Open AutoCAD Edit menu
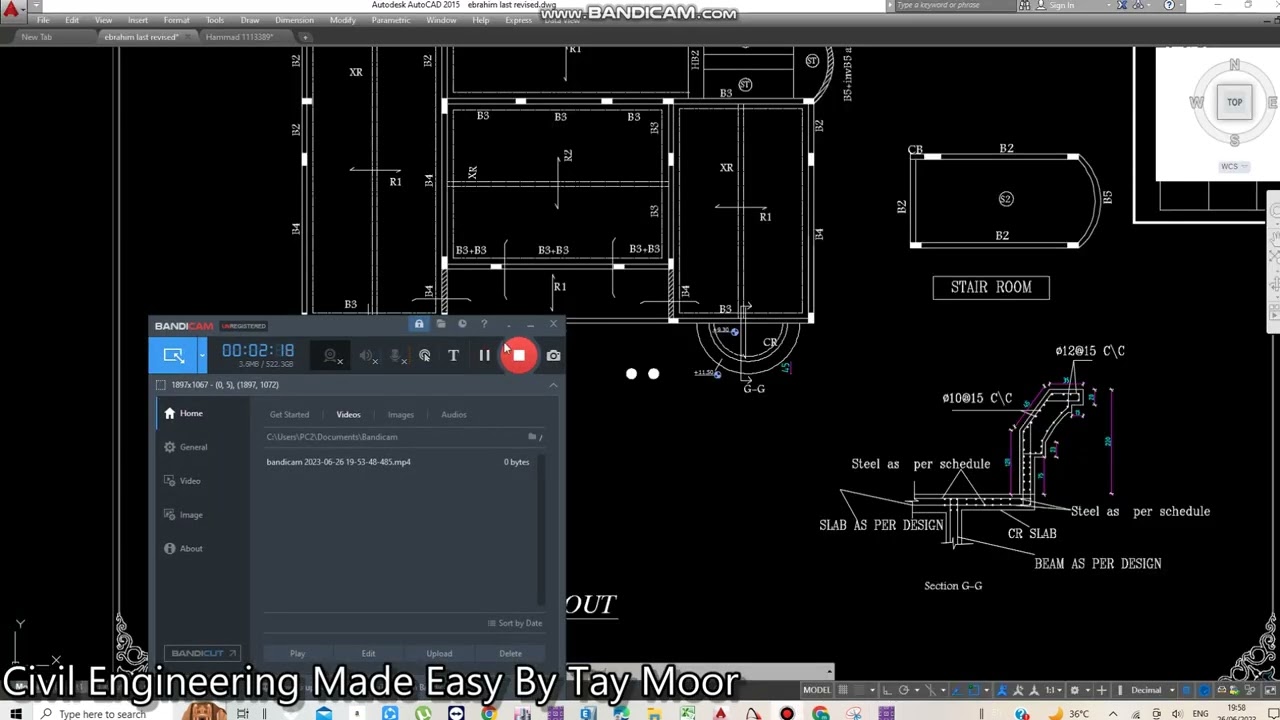Image resolution: width=1280 pixels, height=720 pixels. click(72, 20)
